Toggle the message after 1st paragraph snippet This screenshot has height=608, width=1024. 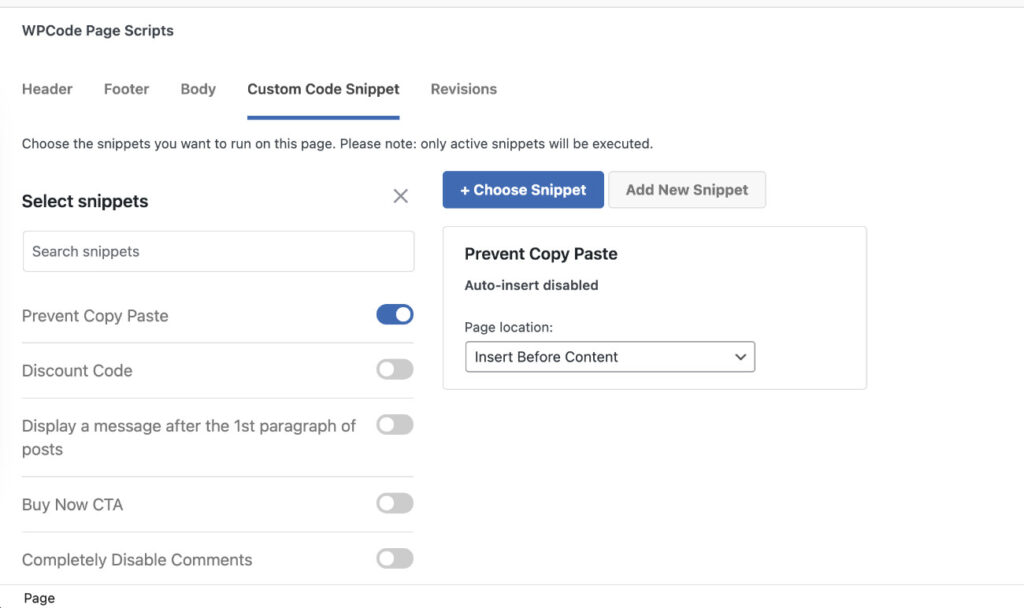395,424
